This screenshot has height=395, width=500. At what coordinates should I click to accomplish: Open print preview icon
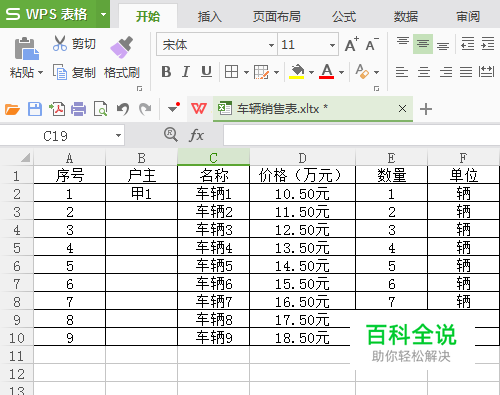coord(100,109)
